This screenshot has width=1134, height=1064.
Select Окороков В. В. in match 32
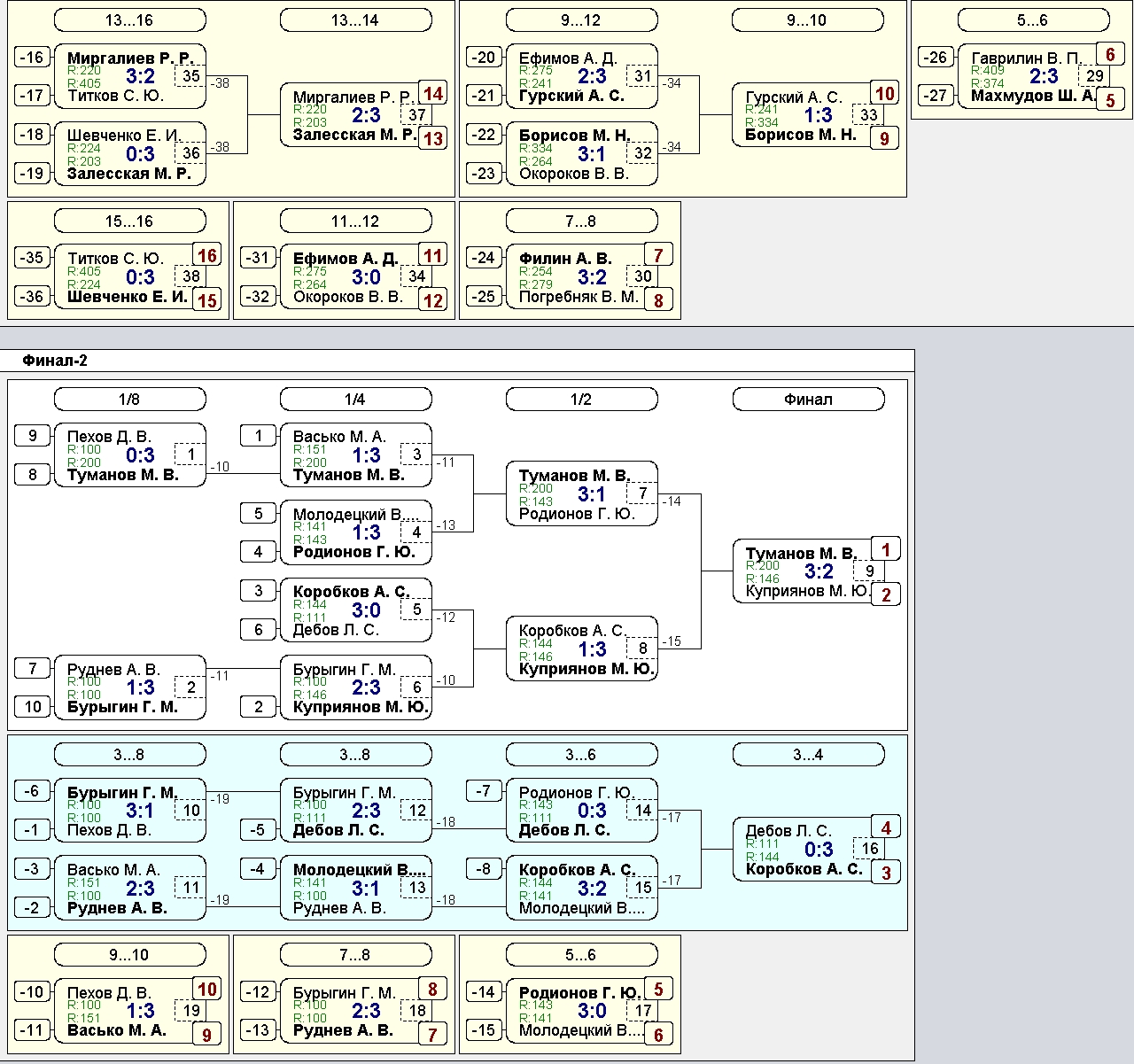click(x=573, y=174)
